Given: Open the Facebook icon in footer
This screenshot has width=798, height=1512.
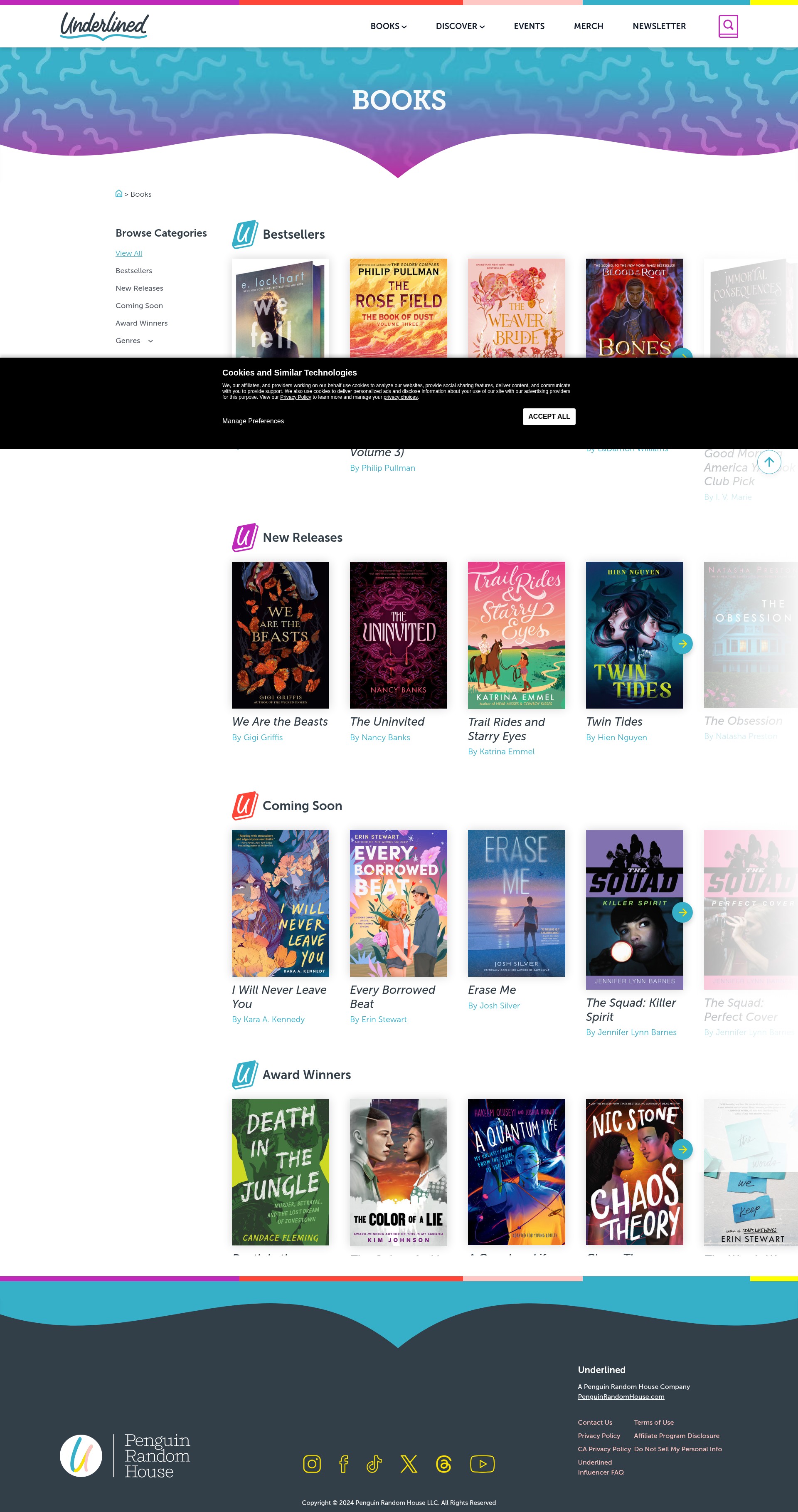Looking at the screenshot, I should (x=343, y=1464).
